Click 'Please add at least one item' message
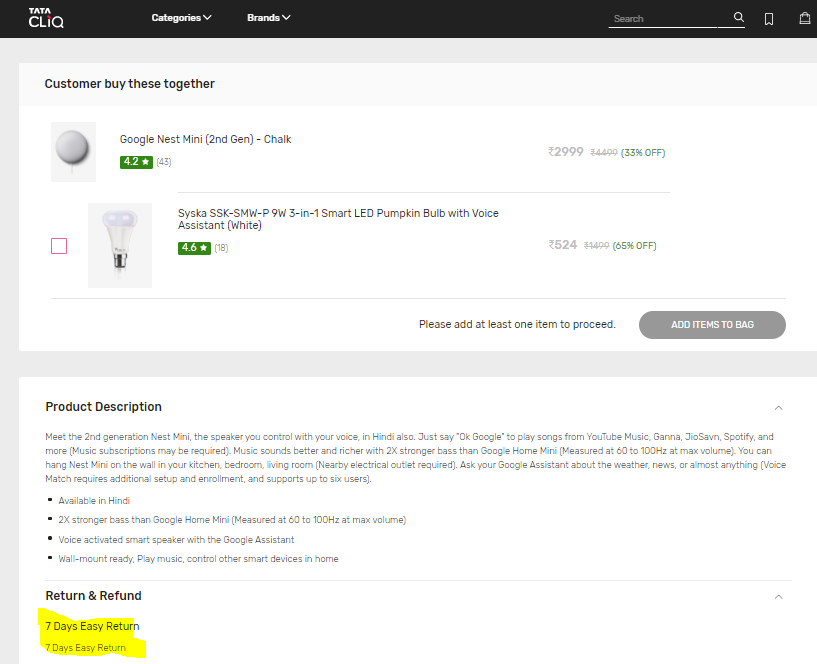Image resolution: width=817 pixels, height=664 pixels. click(517, 324)
